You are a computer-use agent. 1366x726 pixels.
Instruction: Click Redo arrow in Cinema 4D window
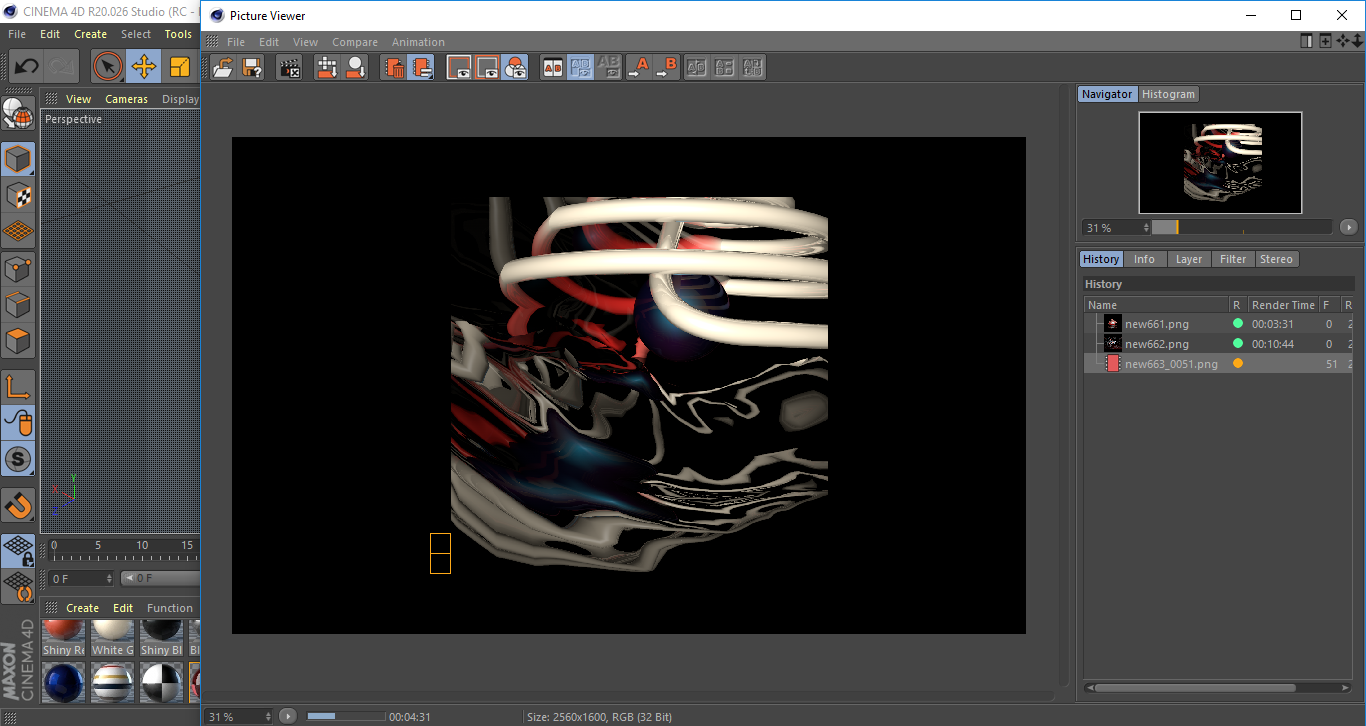tap(62, 67)
